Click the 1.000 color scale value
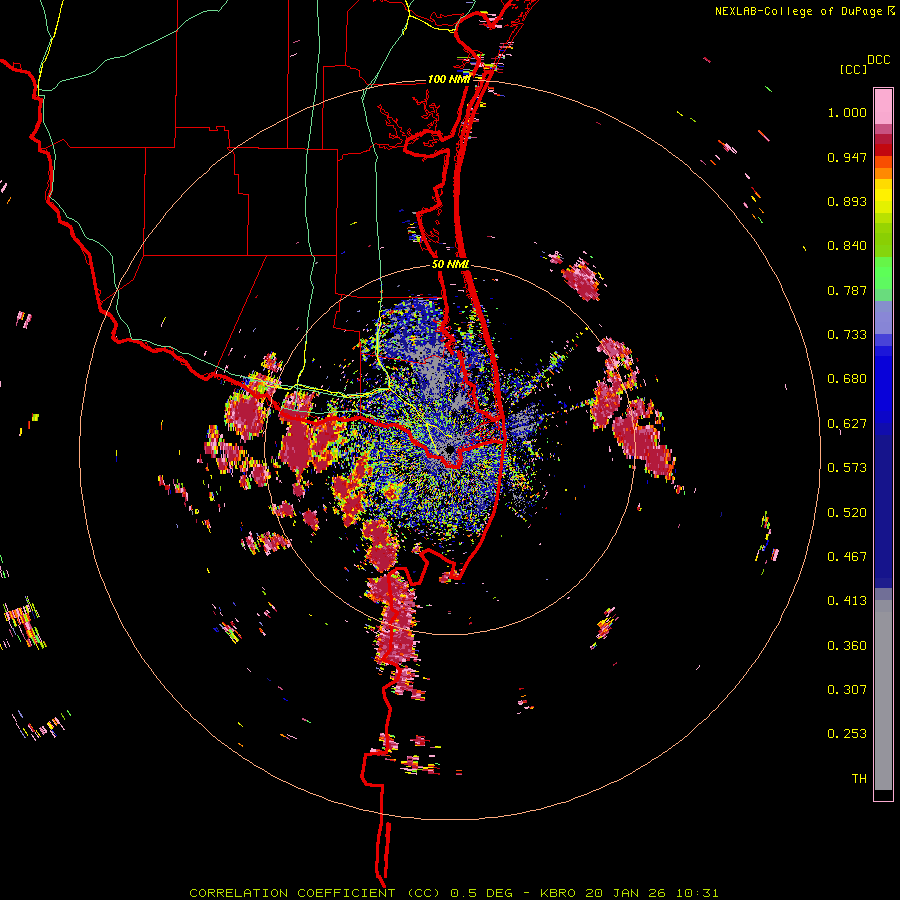Image resolution: width=900 pixels, height=900 pixels. [x=847, y=112]
